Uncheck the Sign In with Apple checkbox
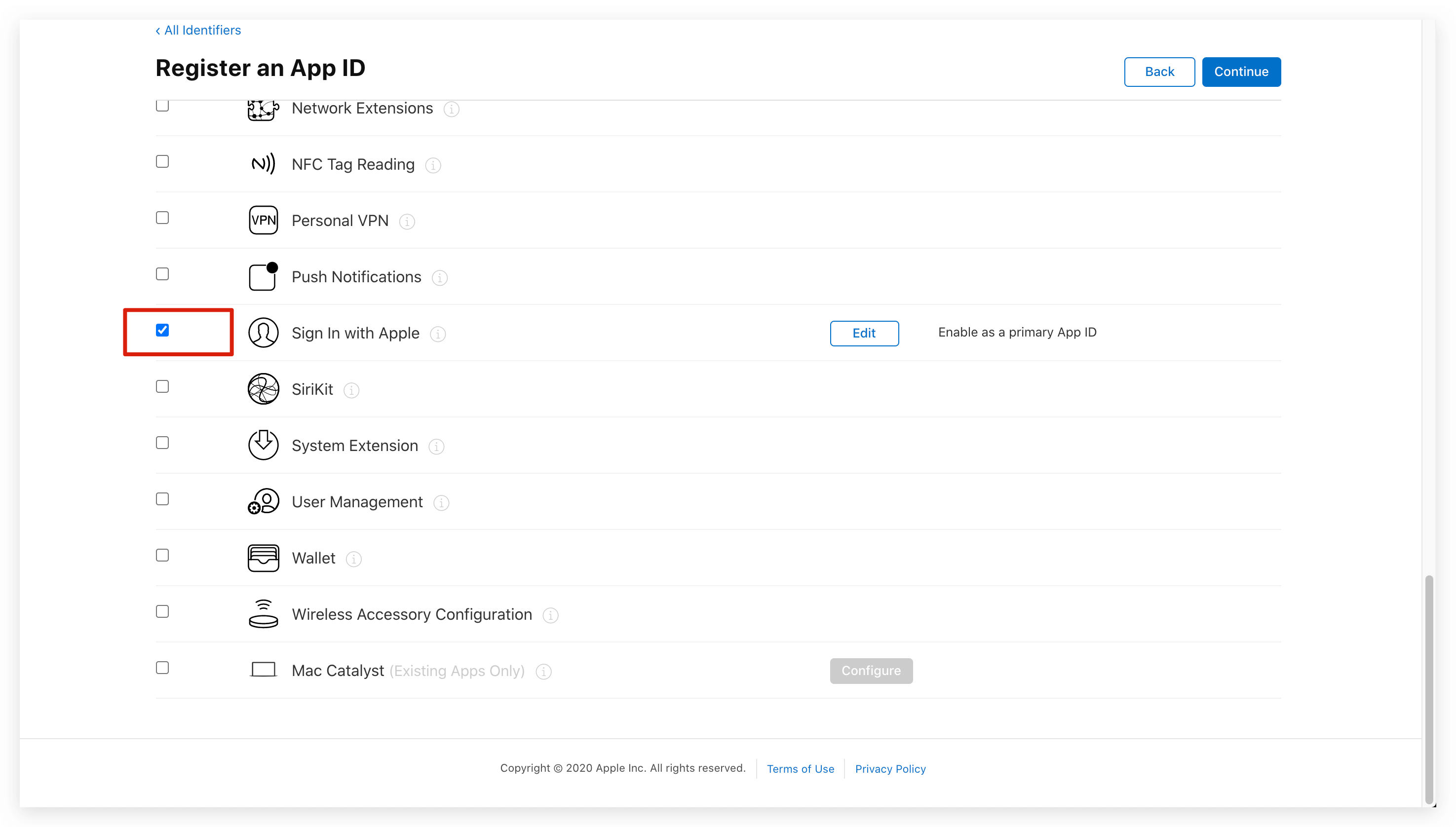 (162, 330)
